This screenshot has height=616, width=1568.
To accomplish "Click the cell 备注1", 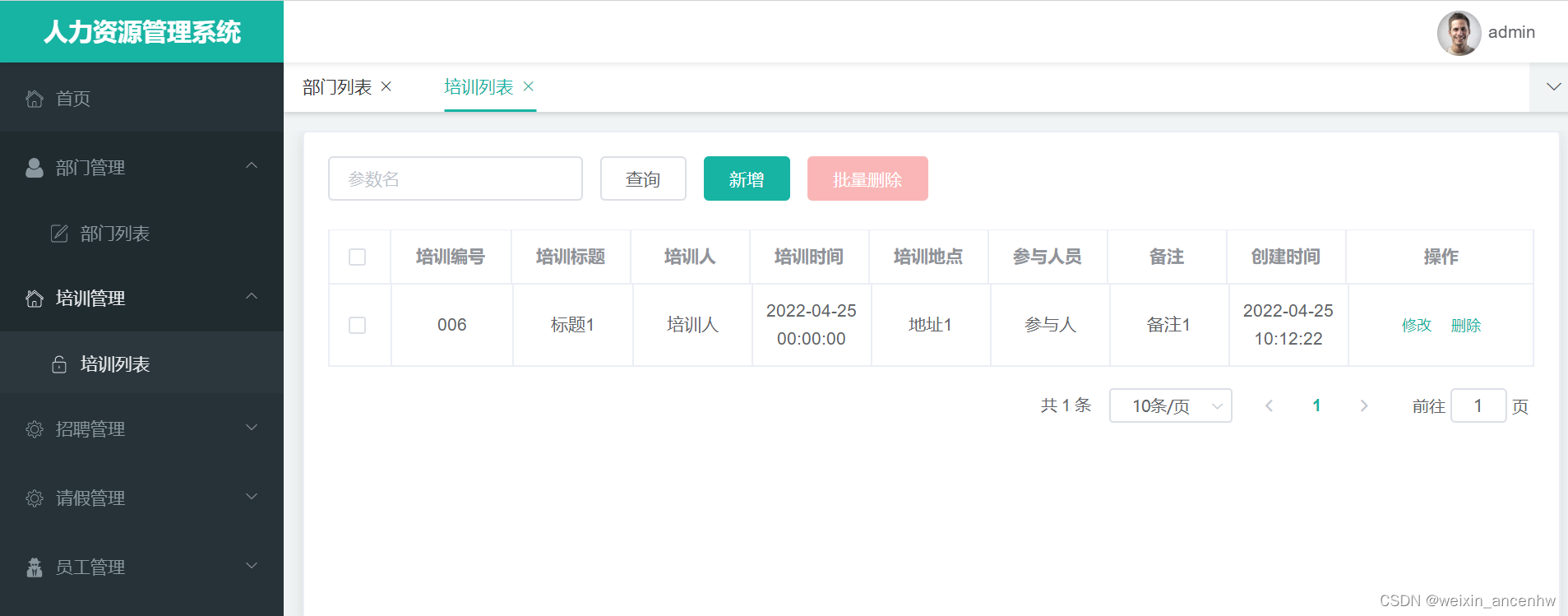I will [x=1168, y=325].
